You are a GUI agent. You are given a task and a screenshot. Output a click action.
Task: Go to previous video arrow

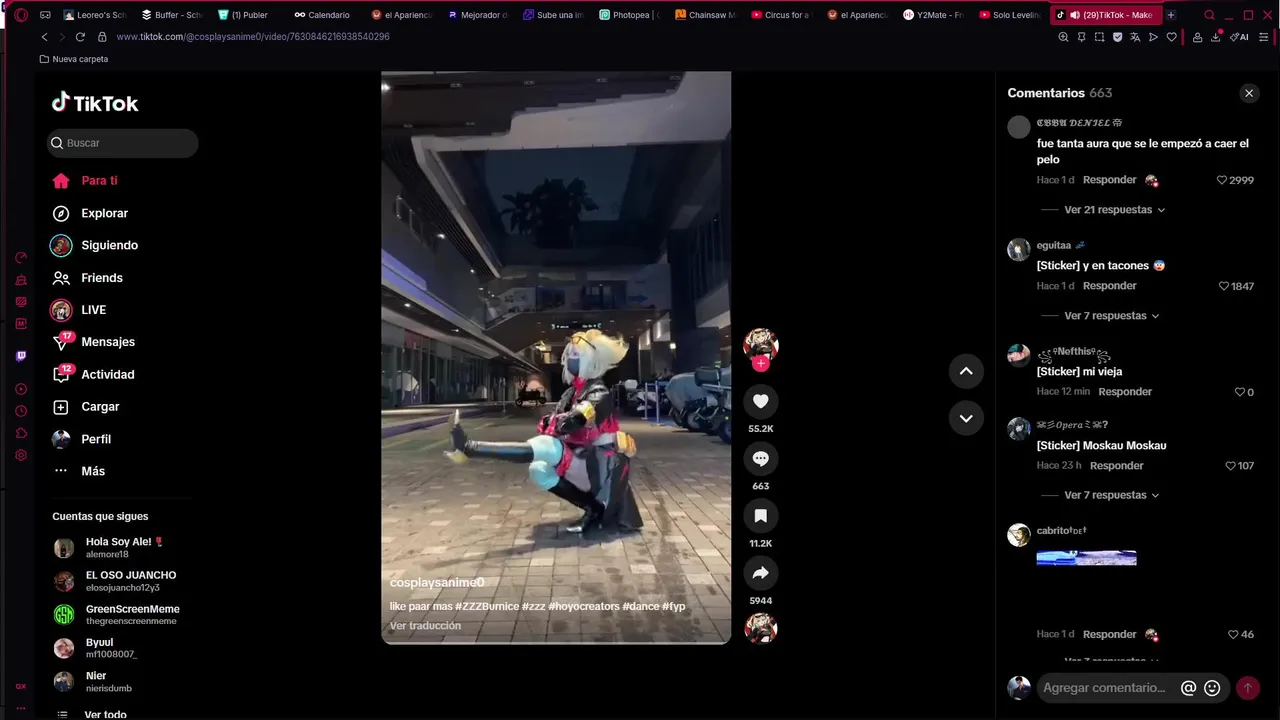point(966,371)
